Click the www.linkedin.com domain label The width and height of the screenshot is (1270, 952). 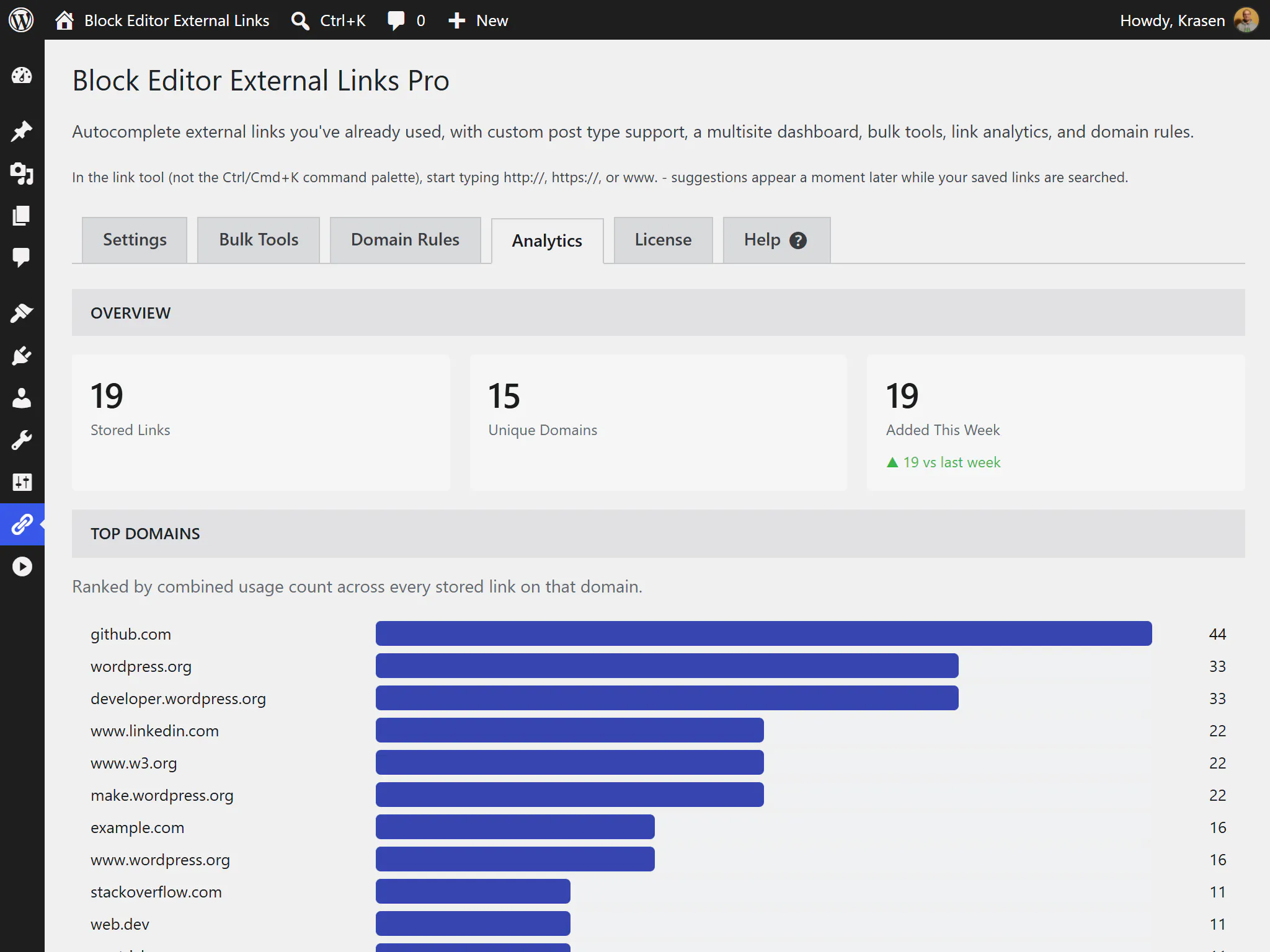click(x=154, y=731)
